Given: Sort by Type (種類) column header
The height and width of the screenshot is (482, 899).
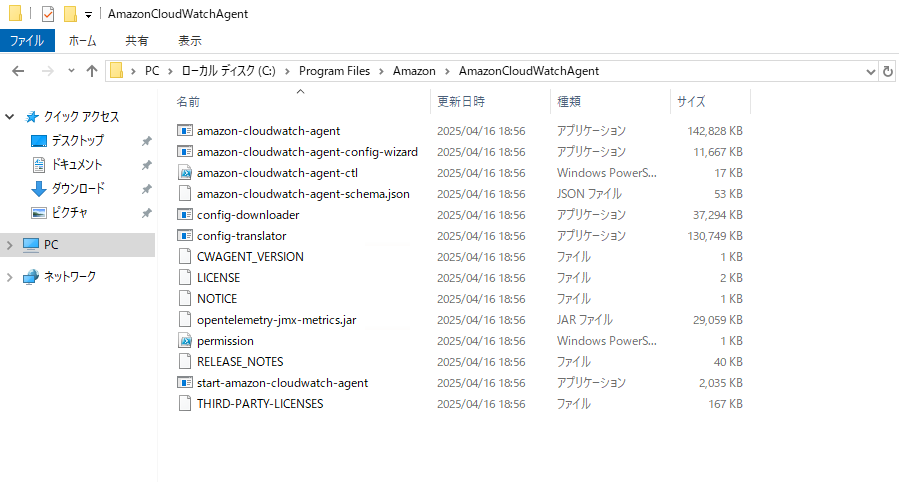Looking at the screenshot, I should click(610, 101).
